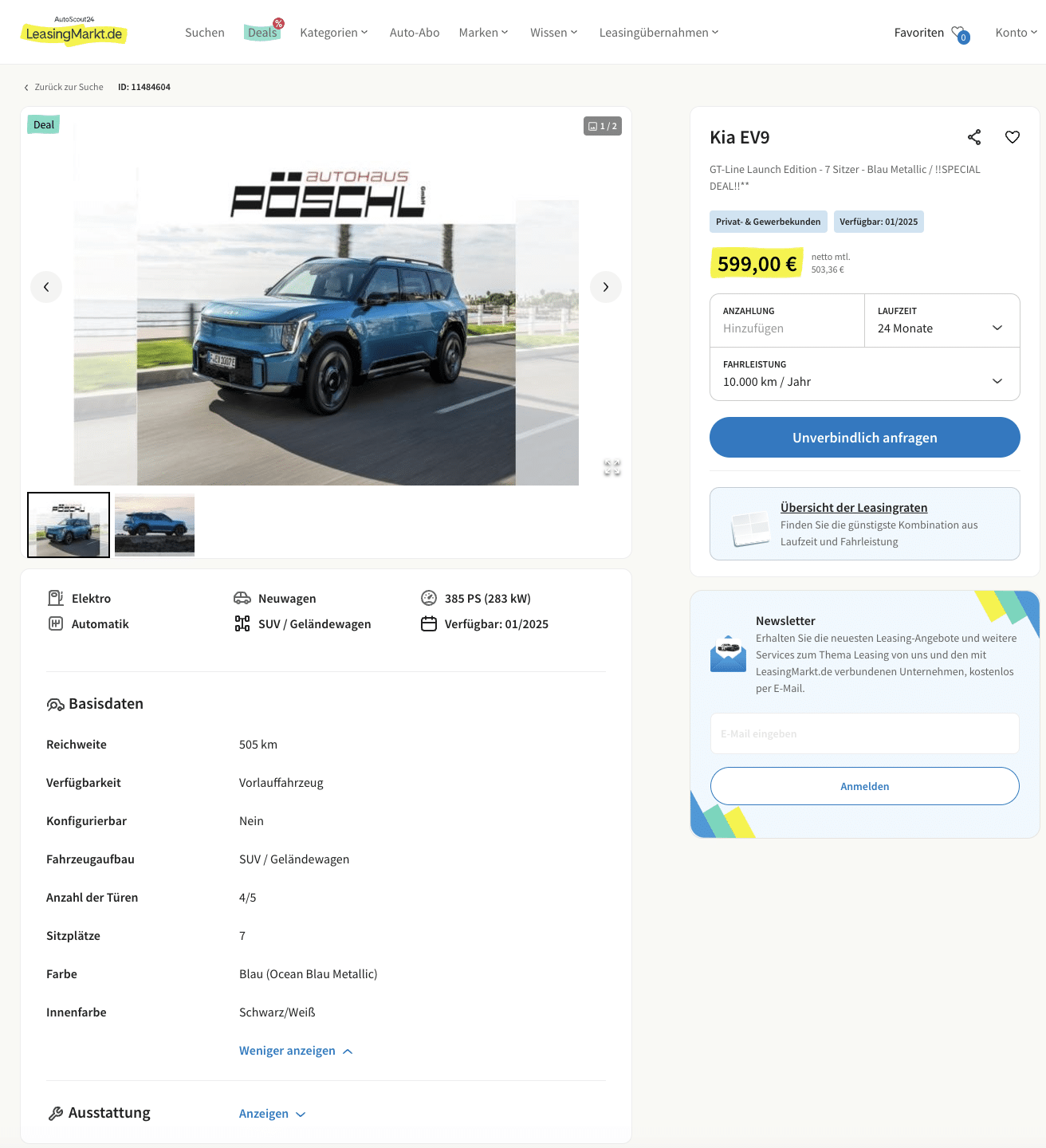The height and width of the screenshot is (1148, 1046).
Task: Click the newsletter envelope icon
Action: click(728, 654)
